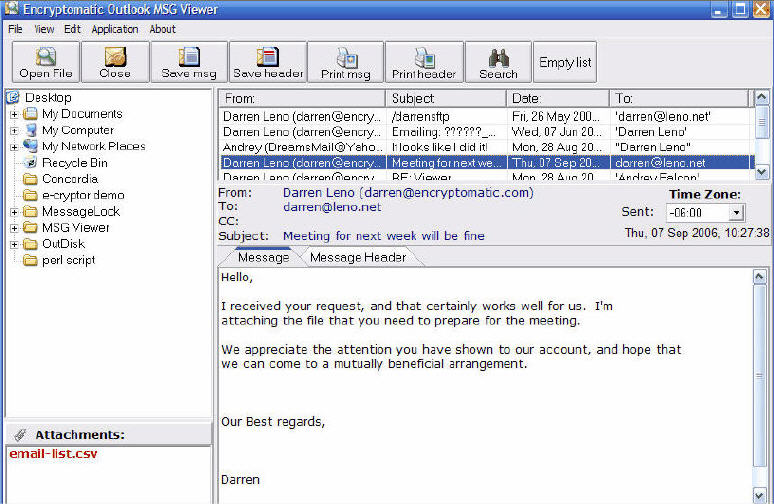Select the 'Meeting for next we...' message row
Image resolution: width=774 pixels, height=504 pixels.
tap(486, 162)
